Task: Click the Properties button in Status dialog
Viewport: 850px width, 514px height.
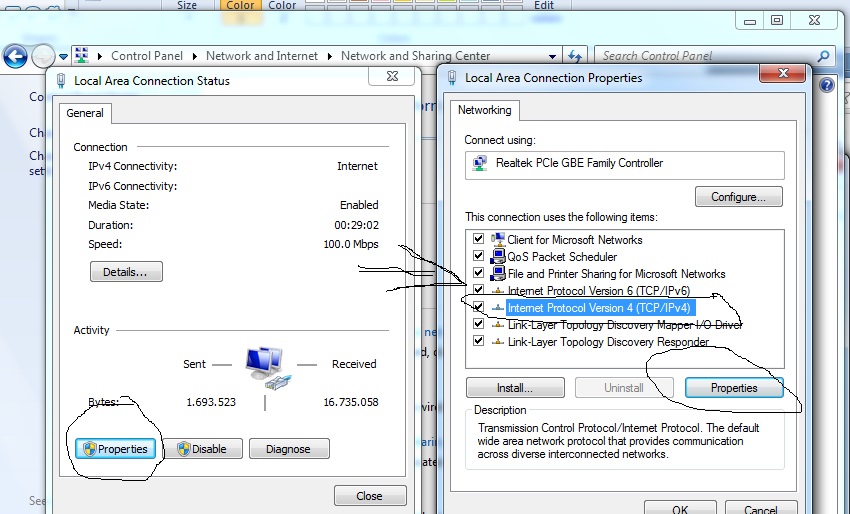Action: 115,449
